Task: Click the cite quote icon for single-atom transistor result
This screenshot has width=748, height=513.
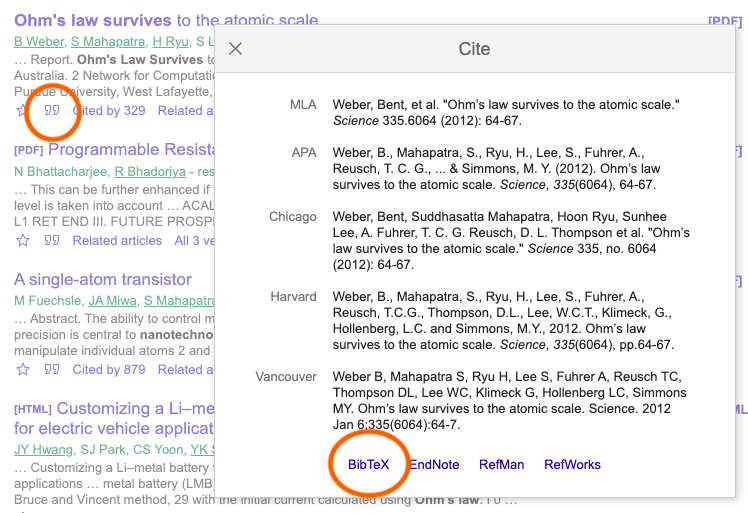Action: pos(52,369)
